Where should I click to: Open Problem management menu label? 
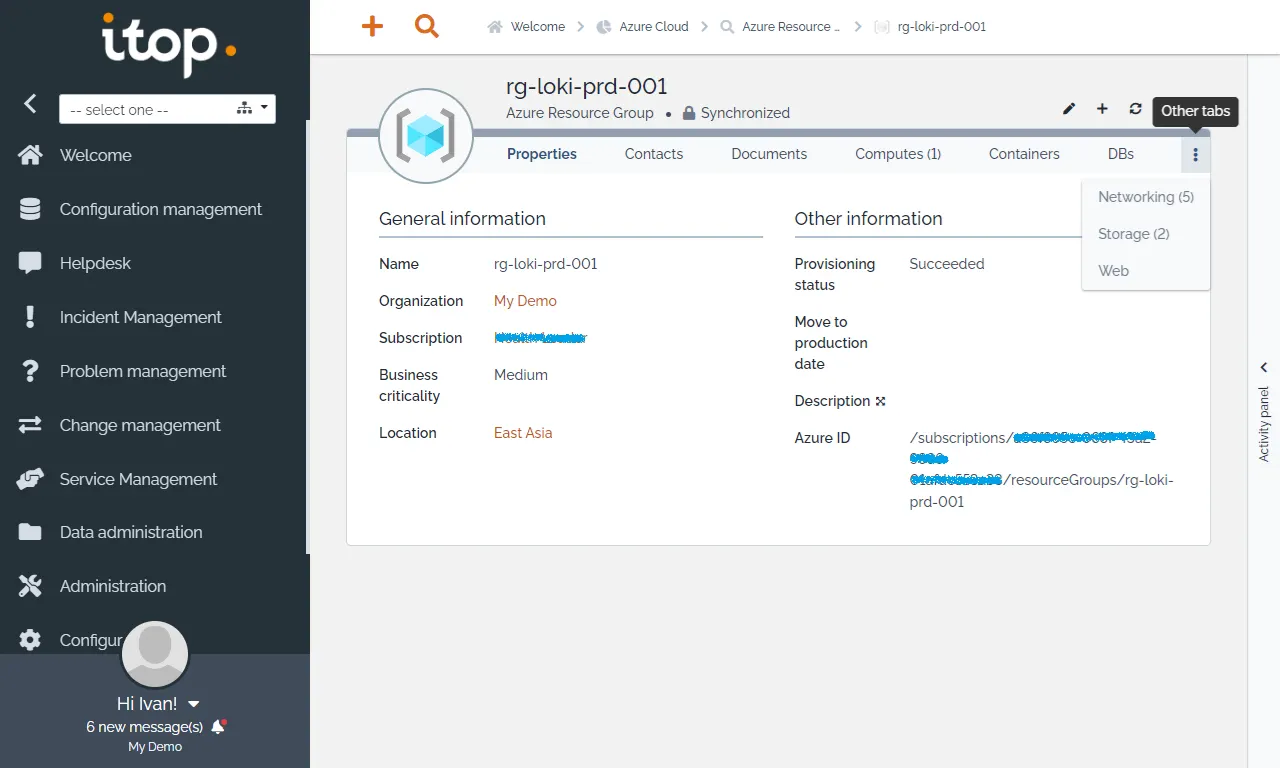(x=143, y=371)
